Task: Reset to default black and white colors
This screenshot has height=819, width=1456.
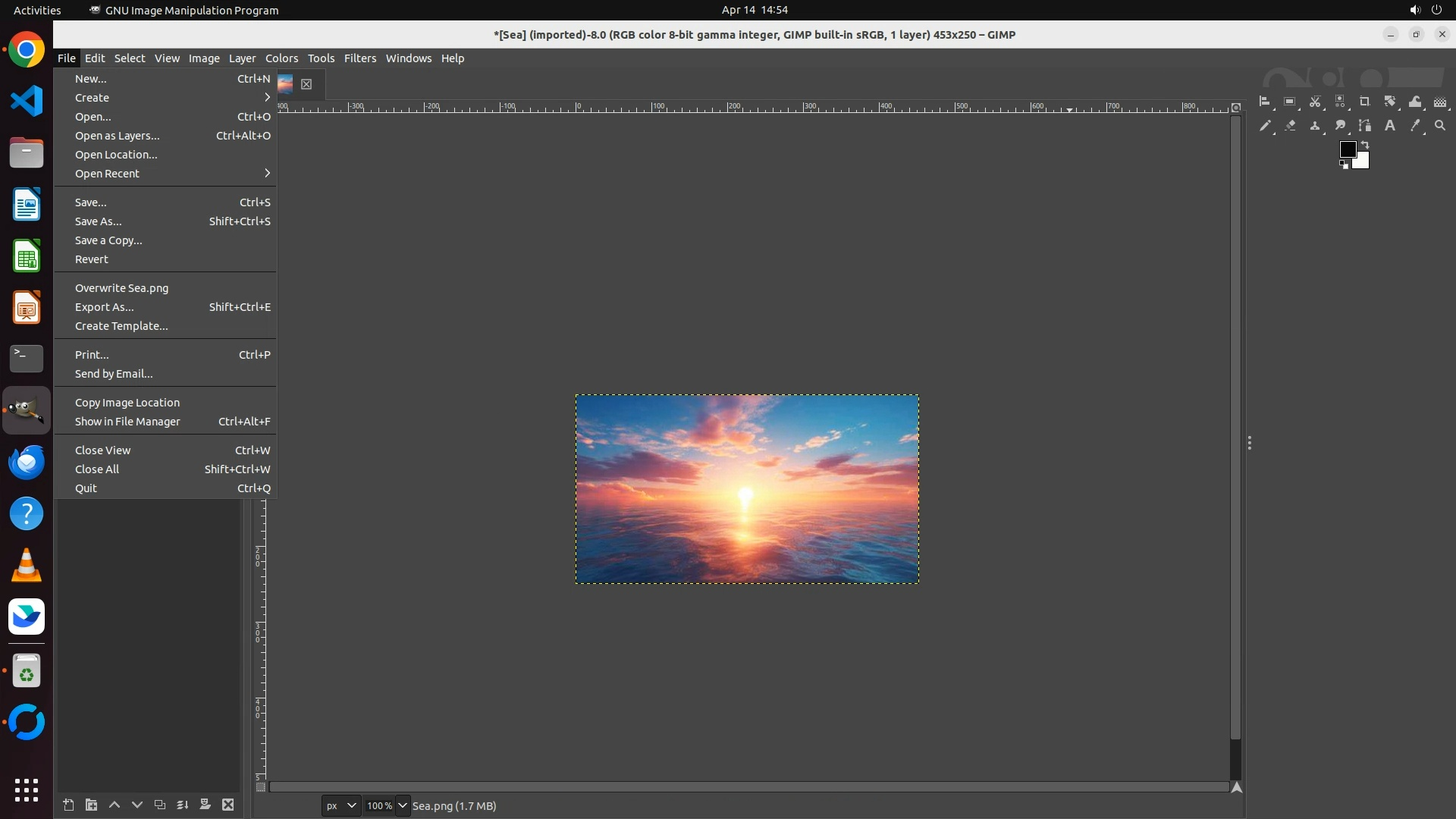Action: click(x=1344, y=165)
